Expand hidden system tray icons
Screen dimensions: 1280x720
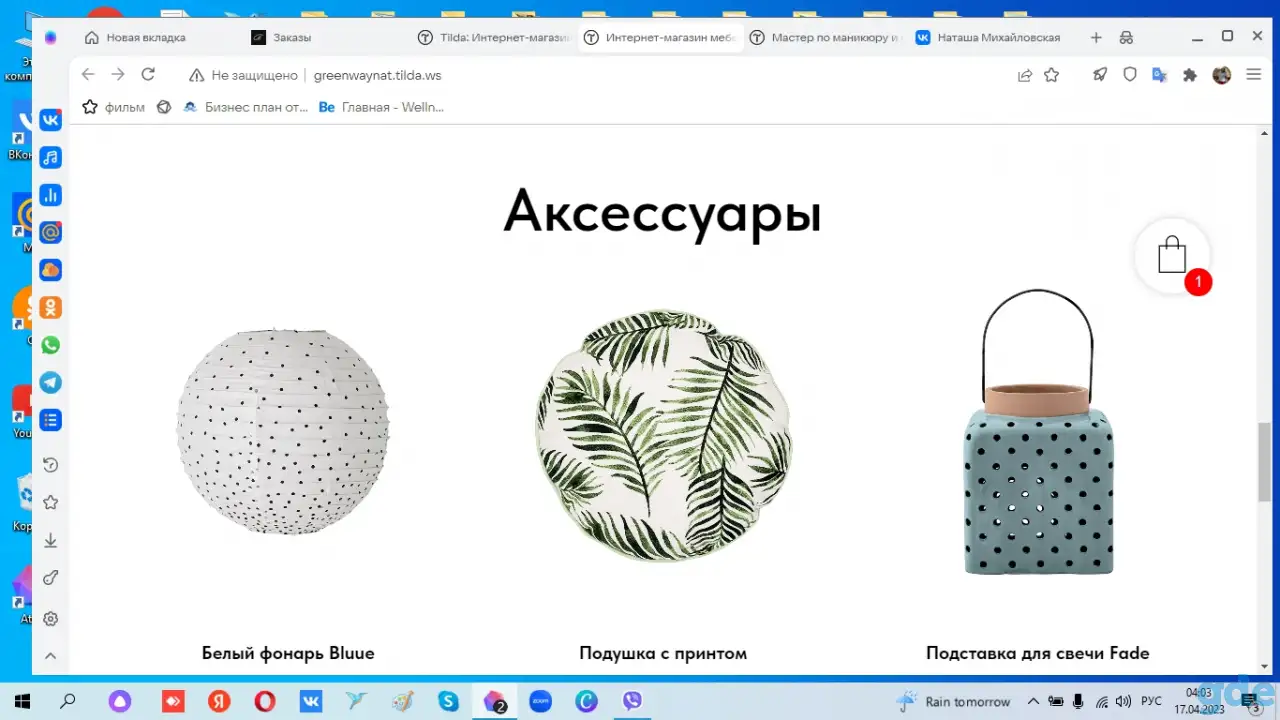(1033, 701)
